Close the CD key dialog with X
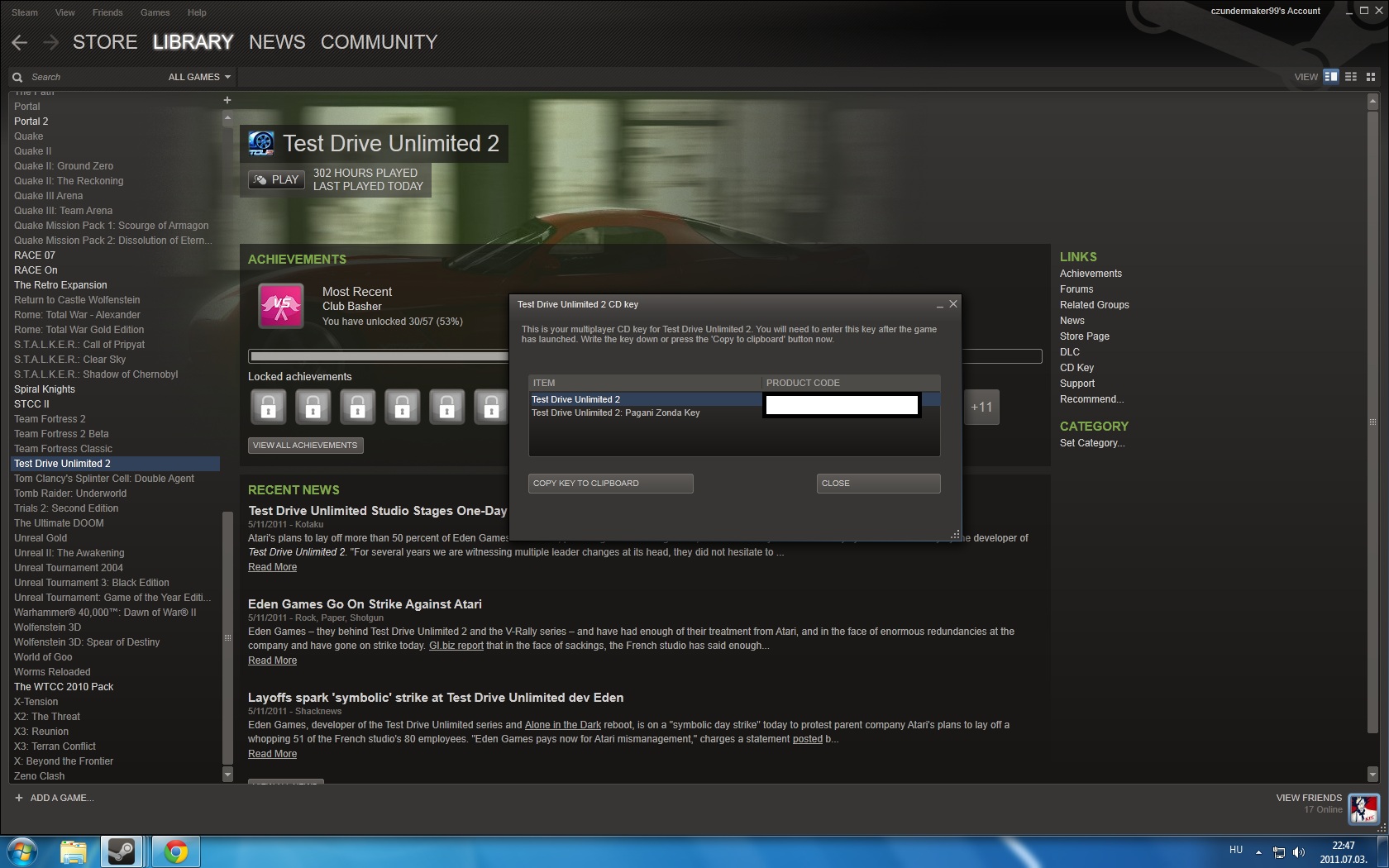Viewport: 1389px width, 868px height. coord(953,304)
